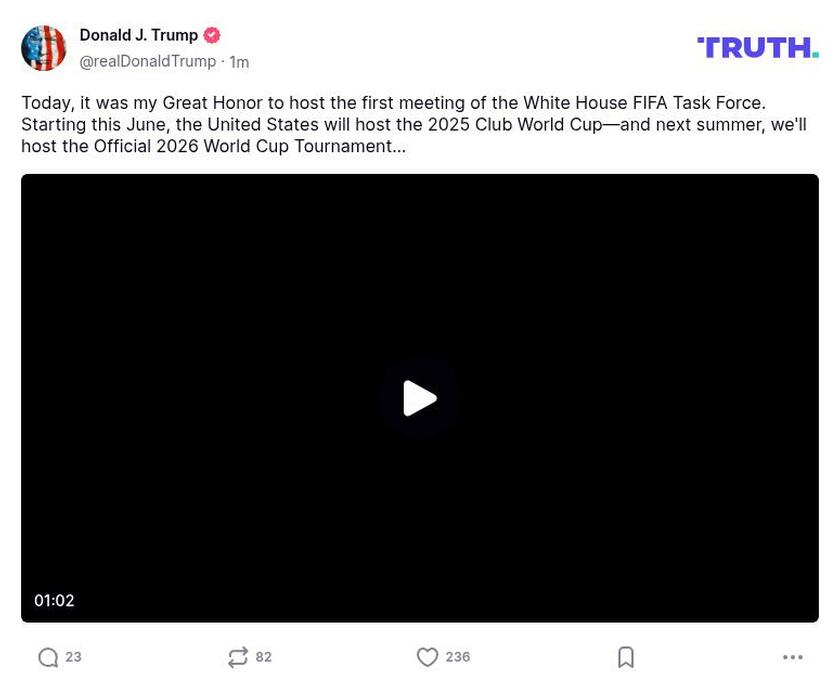840x700 pixels.
Task: Click Donald J. Trump's profile avatar
Action: (x=44, y=46)
